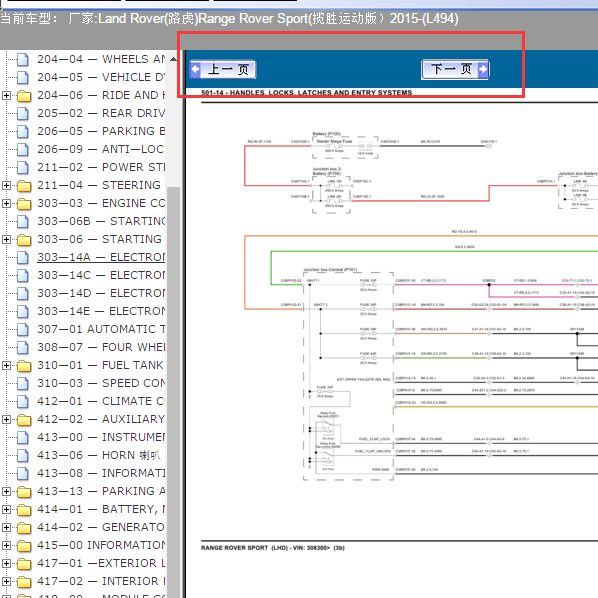The height and width of the screenshot is (598, 598).
Task: Click document icon beside 204-04 WHEELS
Action: pos(23,59)
